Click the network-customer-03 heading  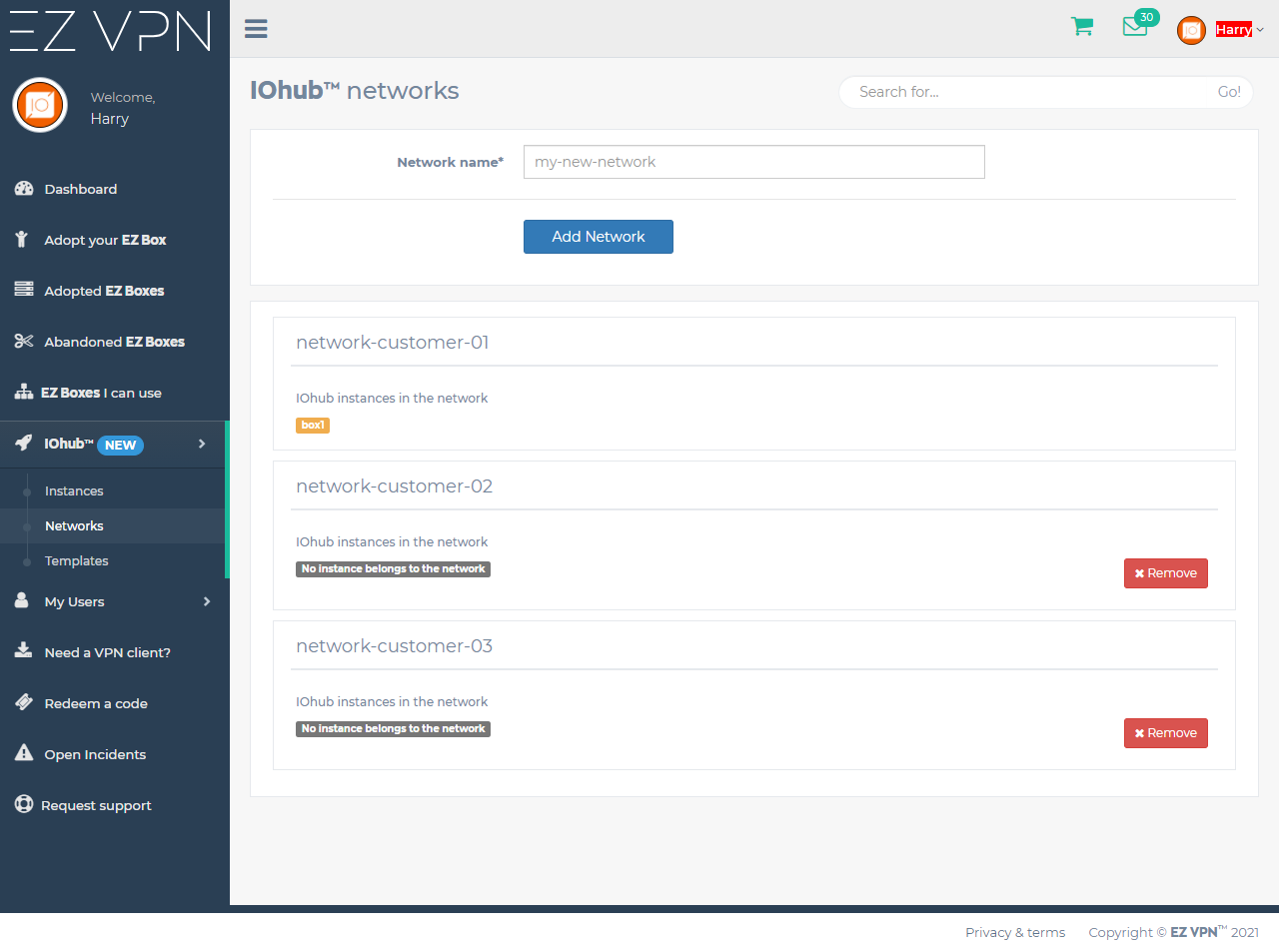[x=395, y=646]
